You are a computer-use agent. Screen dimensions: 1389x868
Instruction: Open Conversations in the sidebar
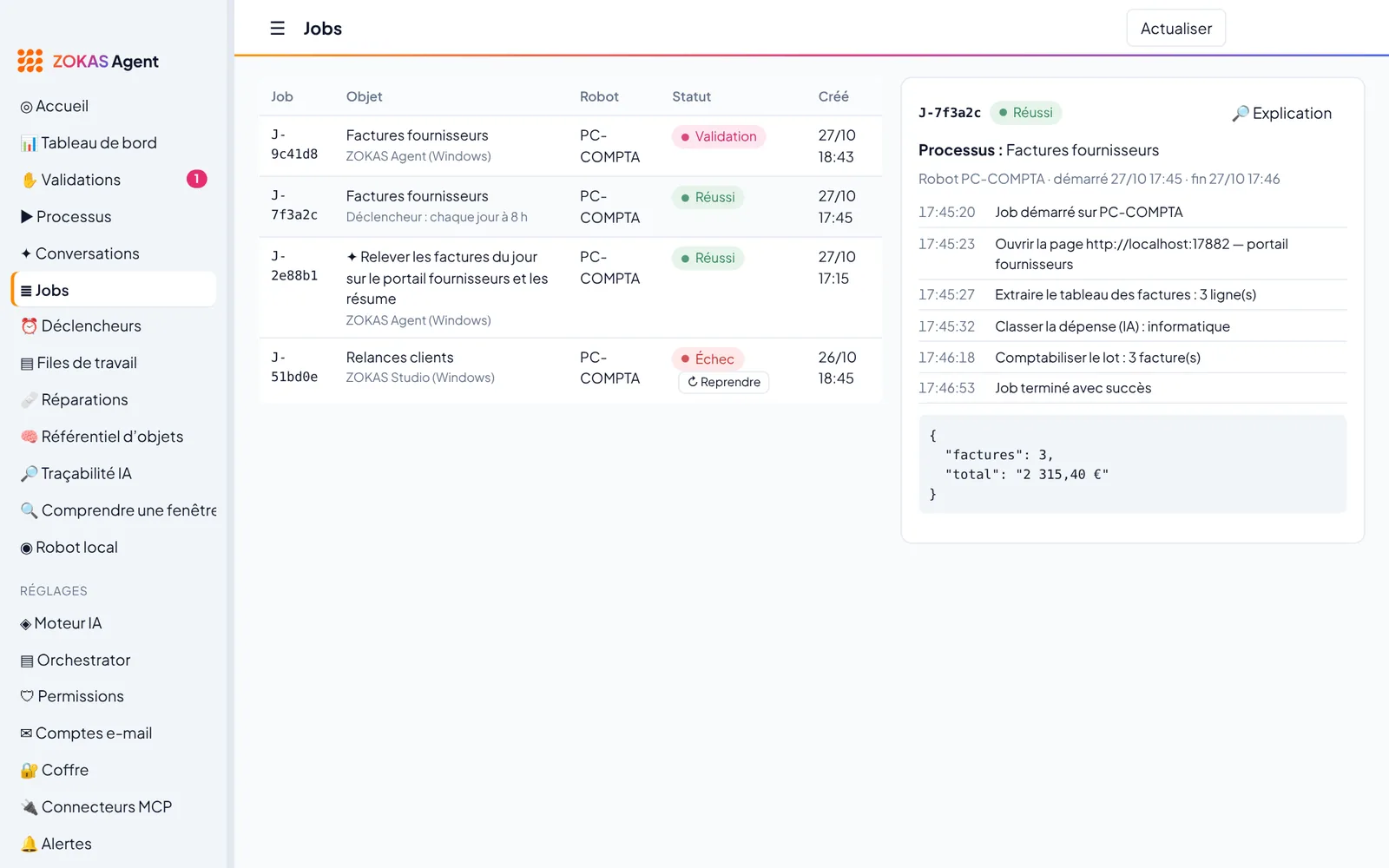click(x=114, y=253)
